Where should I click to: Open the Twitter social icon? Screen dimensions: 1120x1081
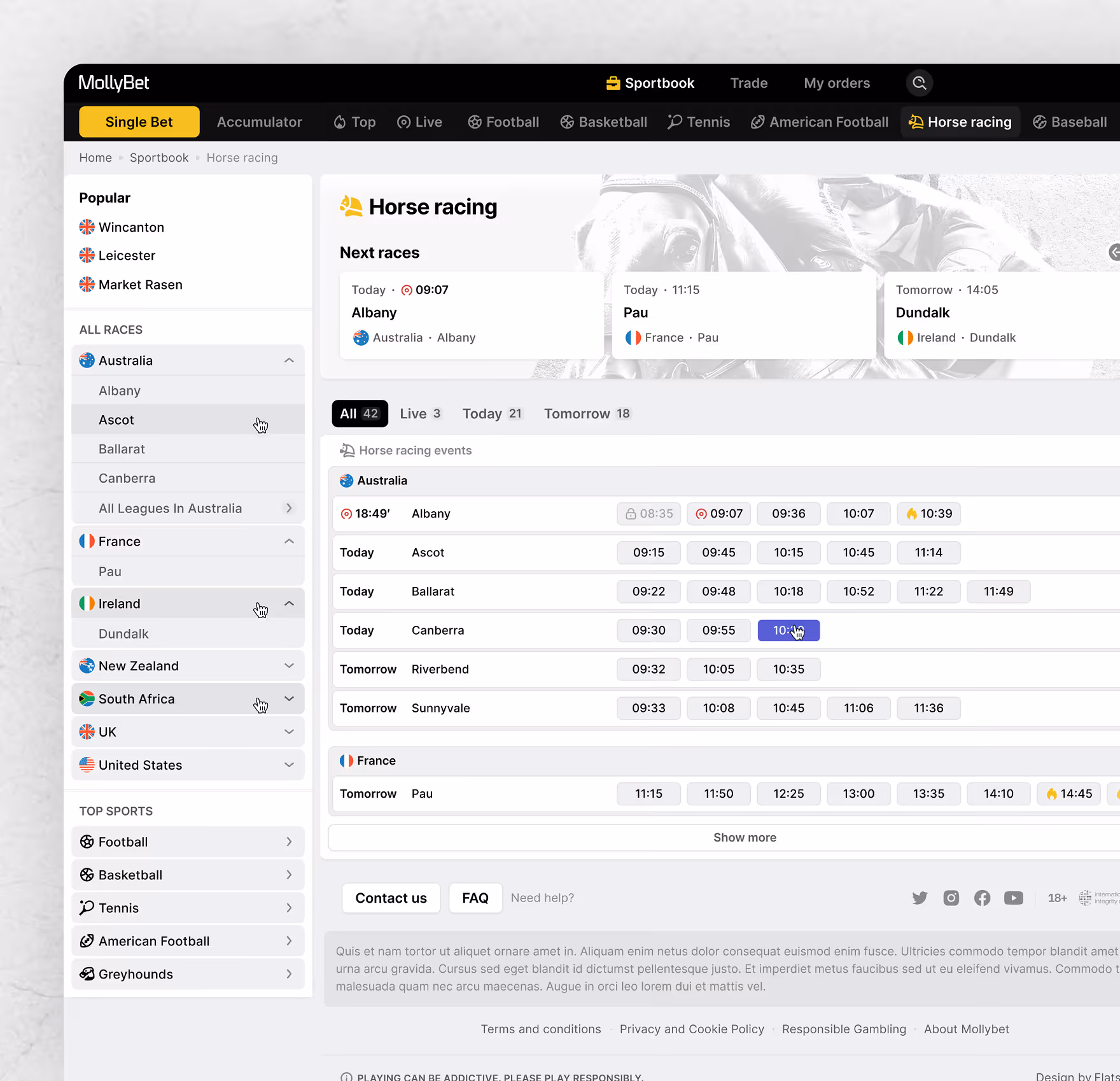click(x=920, y=898)
